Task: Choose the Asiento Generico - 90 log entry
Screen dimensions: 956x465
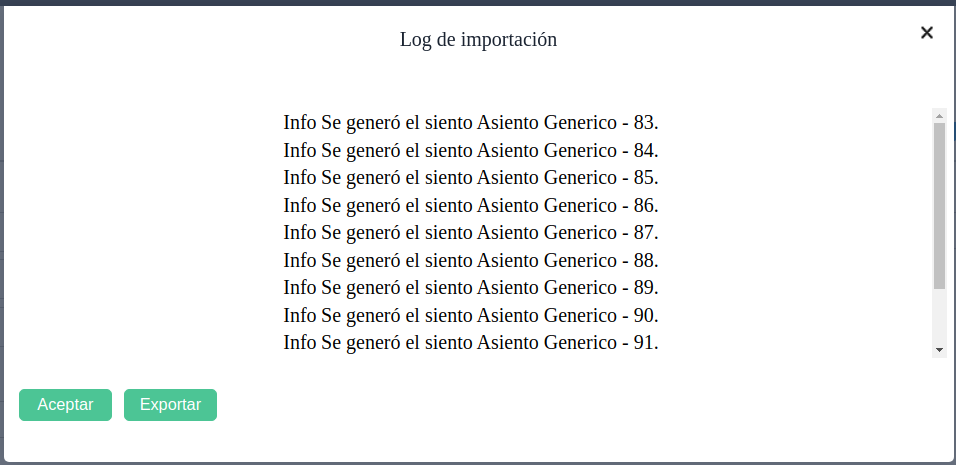Action: coord(470,315)
